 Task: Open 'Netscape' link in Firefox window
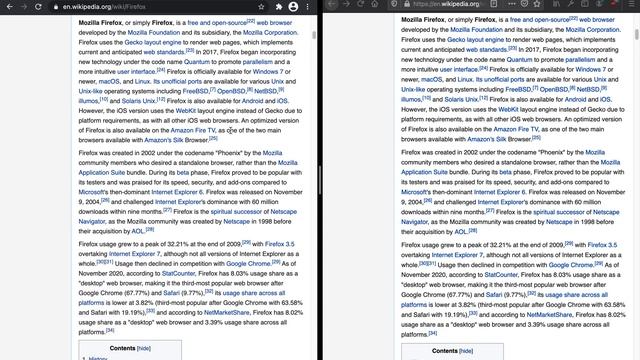559,222
